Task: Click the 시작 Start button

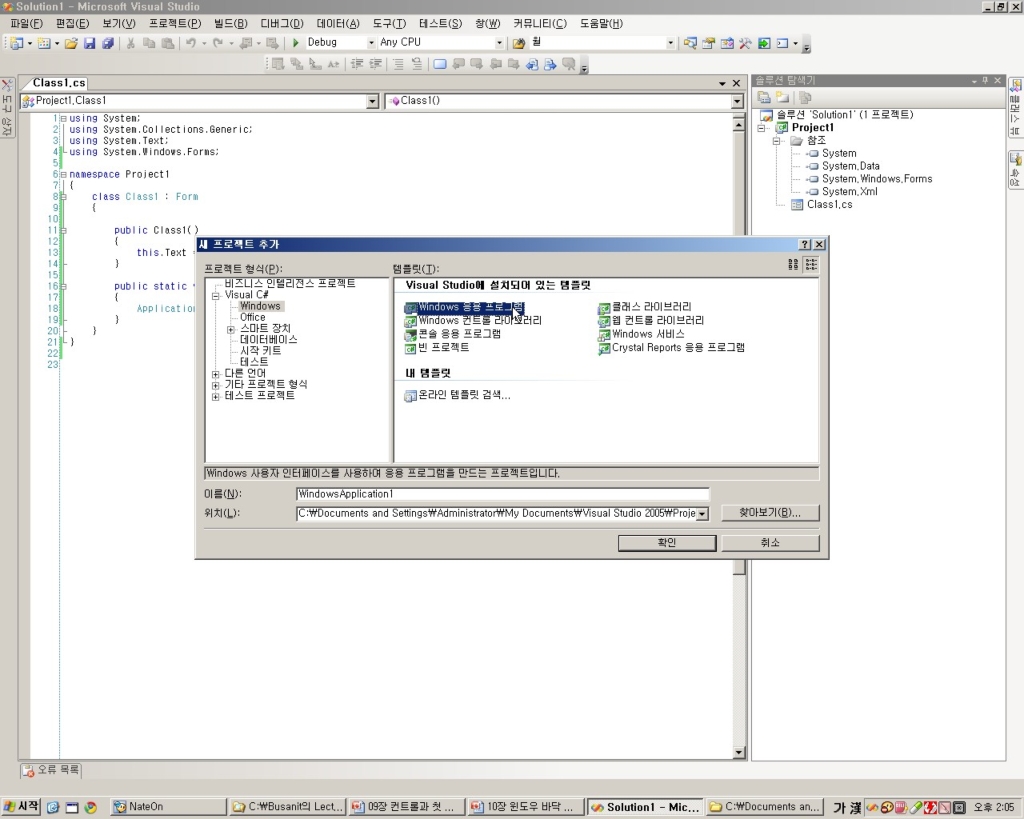Action: 22,807
